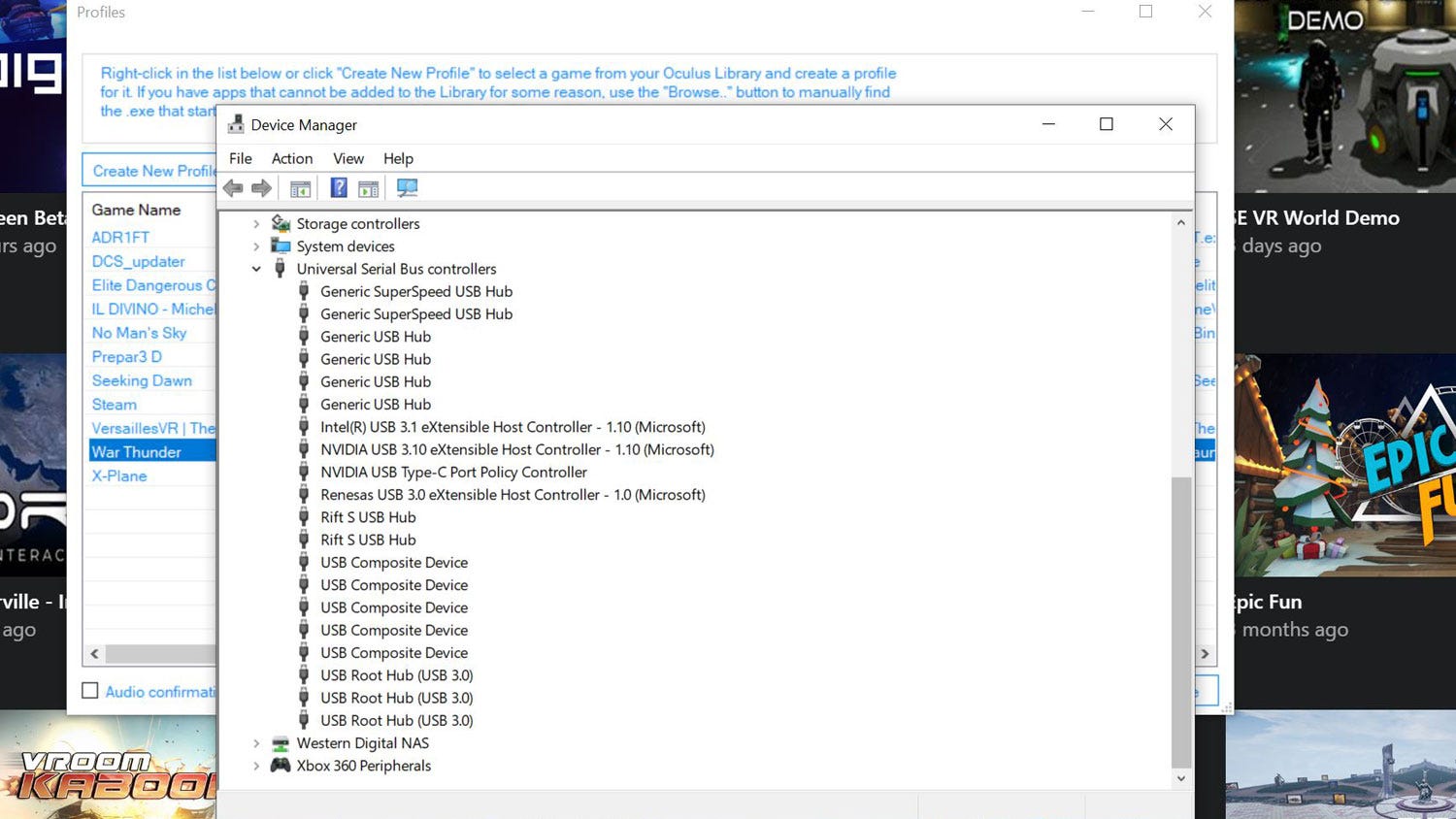Expand the Storage controllers node
This screenshot has width=1456, height=819.
256,224
